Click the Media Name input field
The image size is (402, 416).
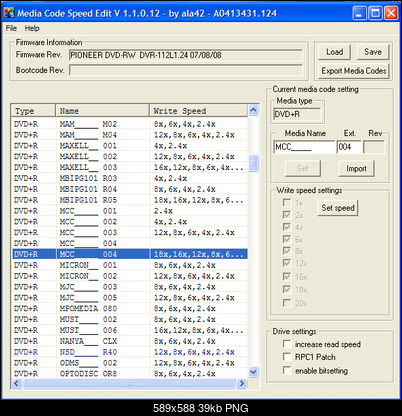[304, 147]
